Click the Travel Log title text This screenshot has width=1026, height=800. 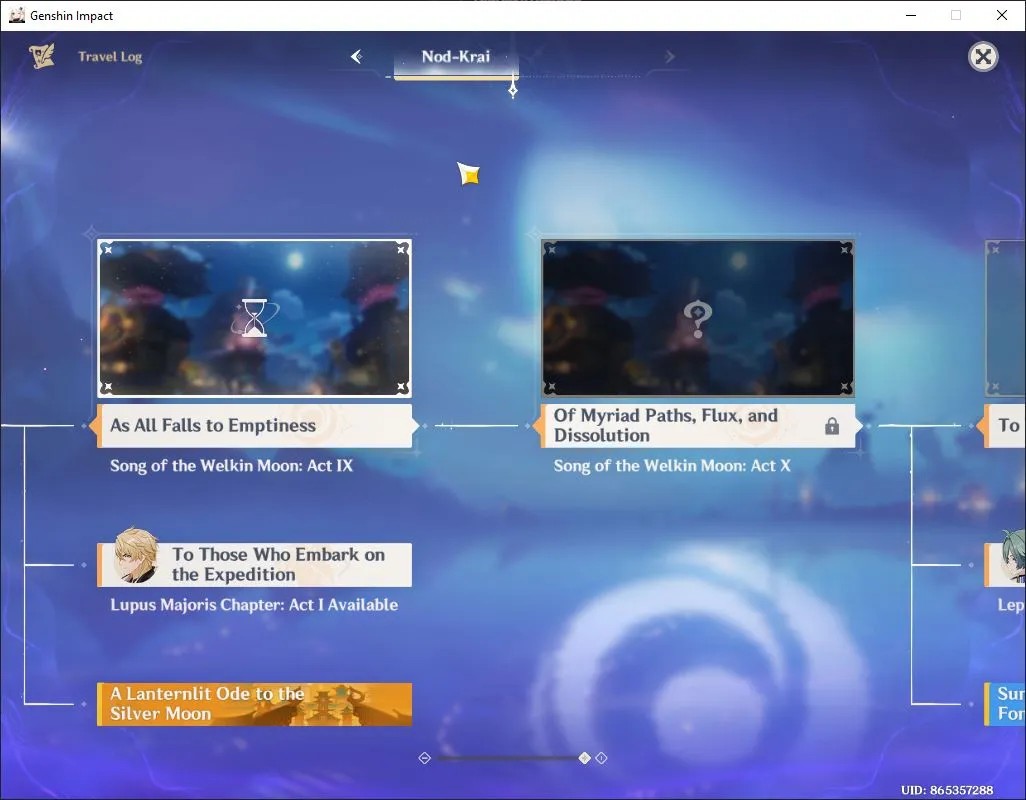click(x=110, y=57)
